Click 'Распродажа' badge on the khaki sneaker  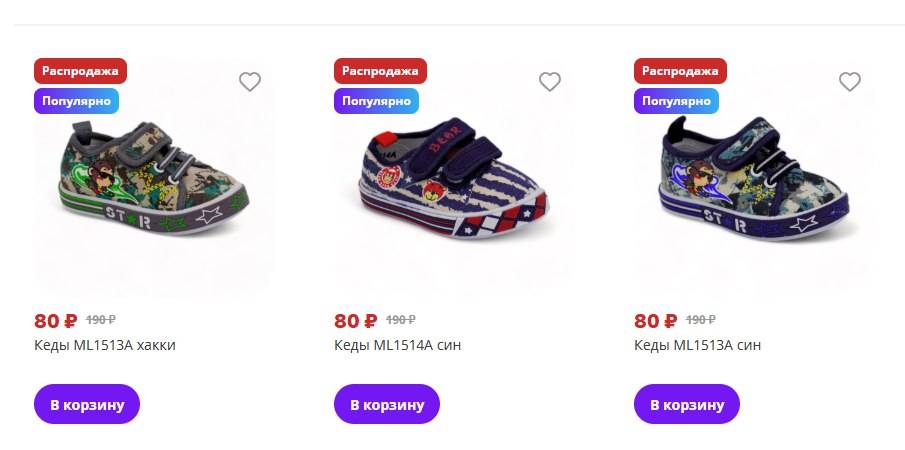[x=80, y=71]
